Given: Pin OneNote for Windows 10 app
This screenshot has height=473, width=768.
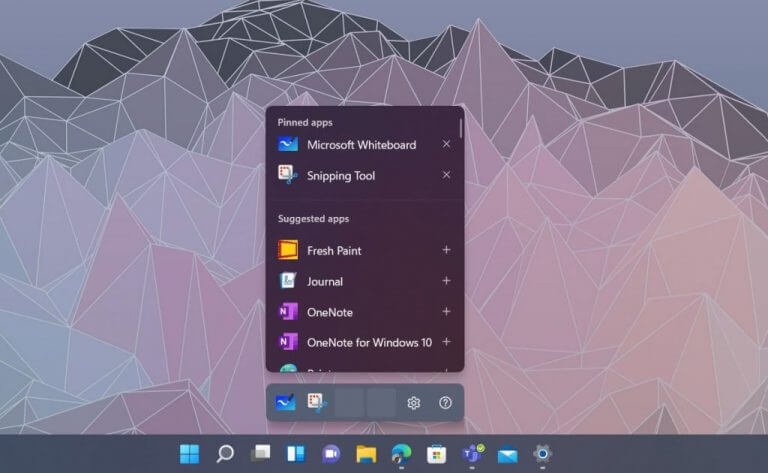Looking at the screenshot, I should (446, 342).
